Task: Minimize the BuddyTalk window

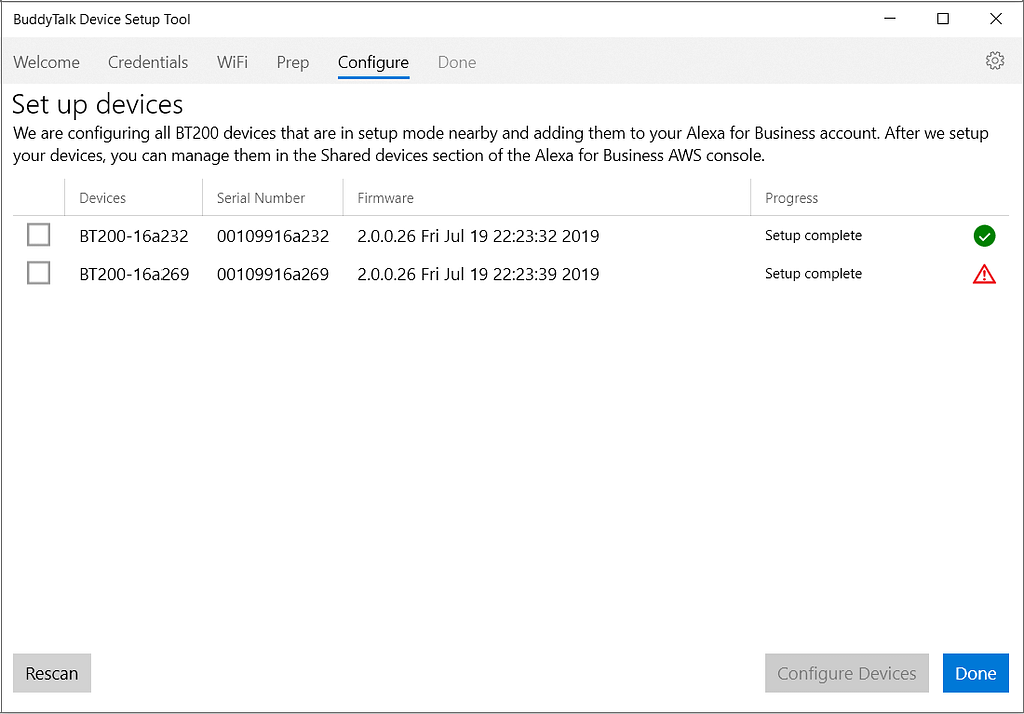Action: [889, 18]
